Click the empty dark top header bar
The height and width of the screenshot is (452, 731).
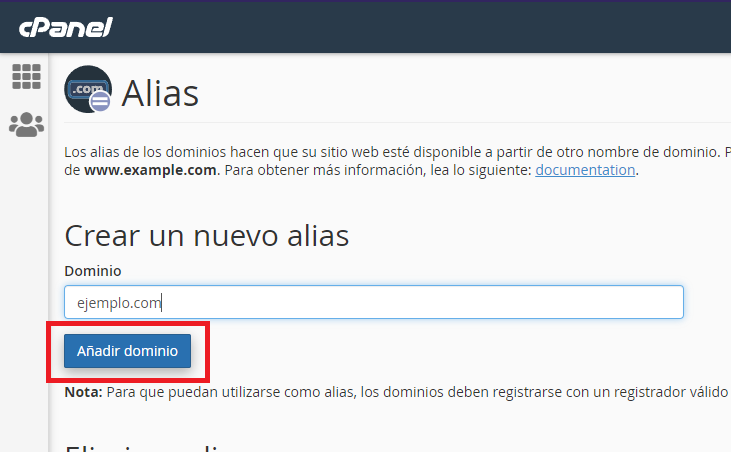tap(420, 27)
